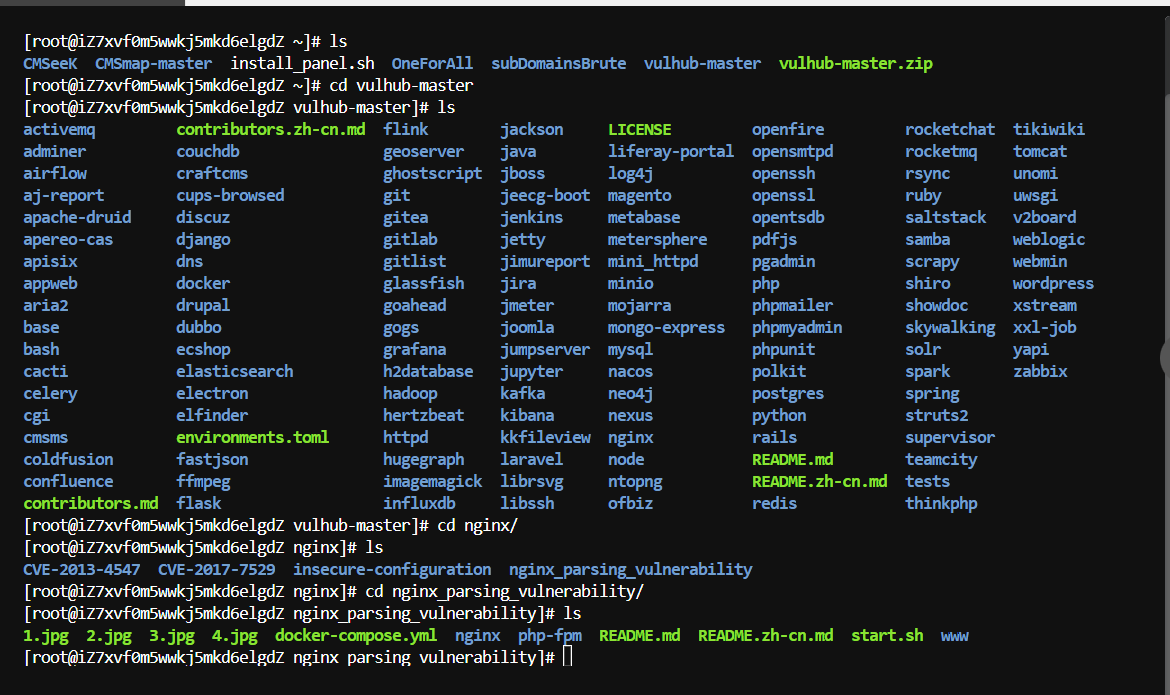The width and height of the screenshot is (1170, 695).
Task: Select the coldfusion directory entry
Action: pyautogui.click(x=68, y=460)
